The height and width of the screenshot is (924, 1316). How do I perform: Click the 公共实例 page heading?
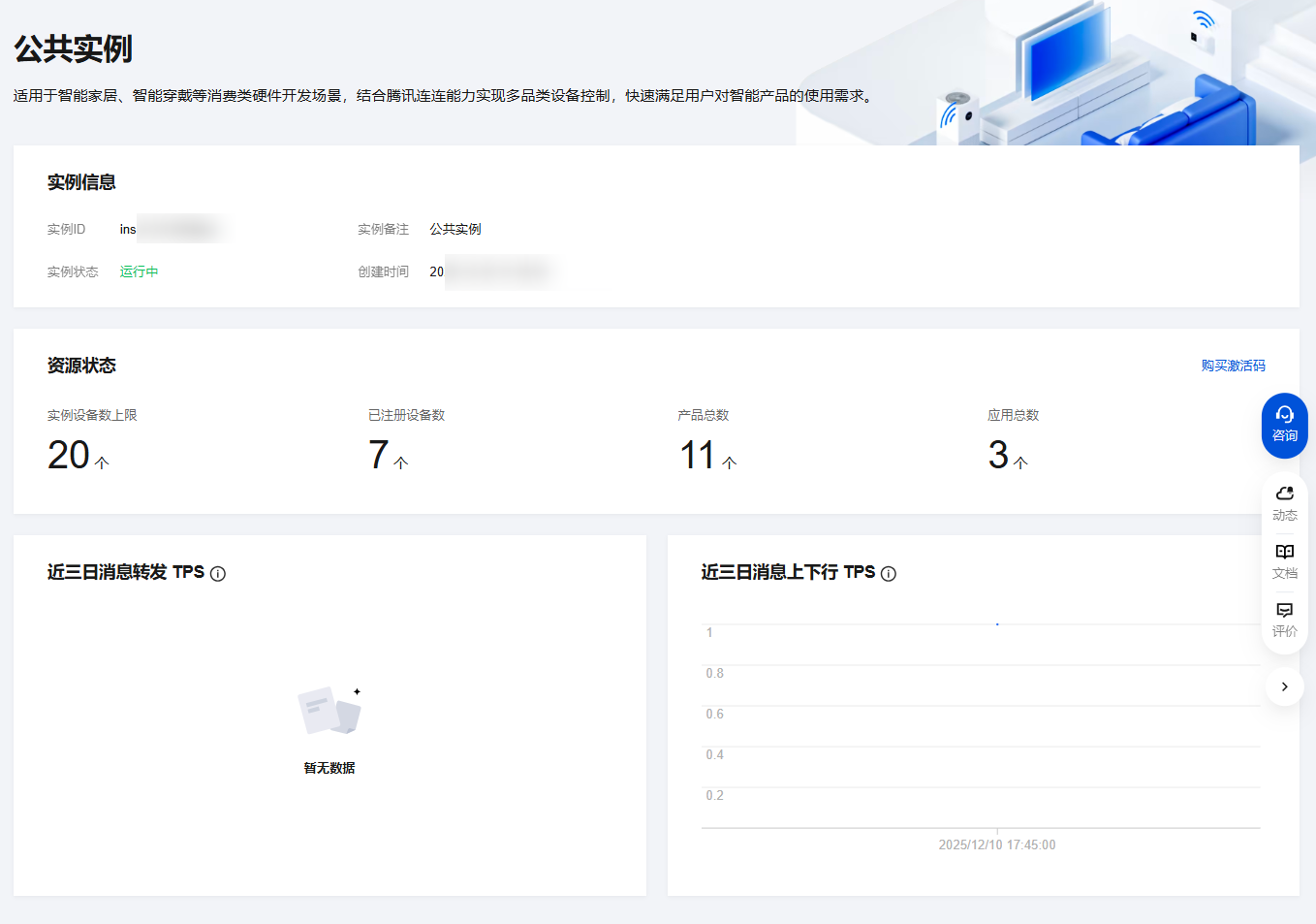[x=73, y=48]
